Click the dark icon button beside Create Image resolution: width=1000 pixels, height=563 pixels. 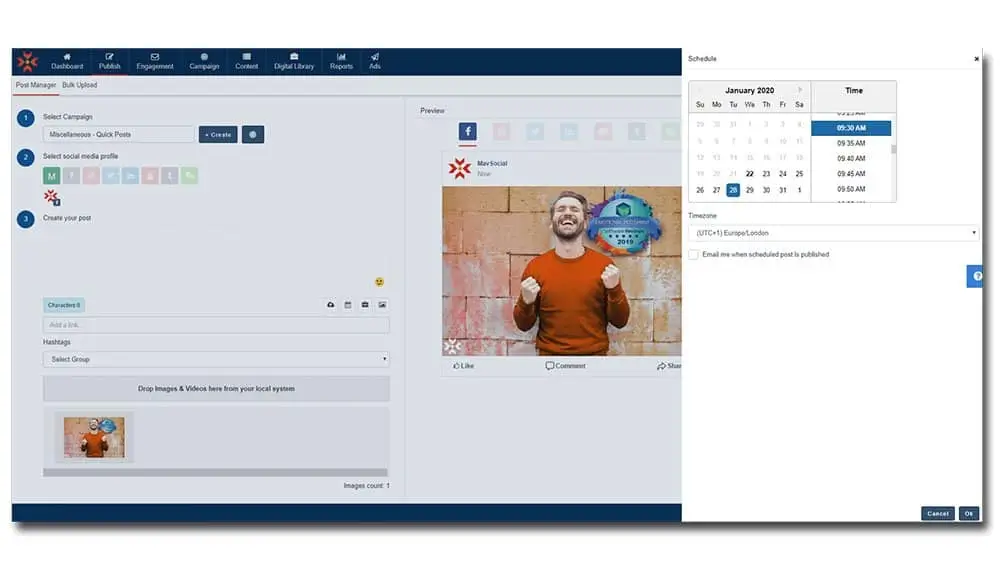pos(253,135)
